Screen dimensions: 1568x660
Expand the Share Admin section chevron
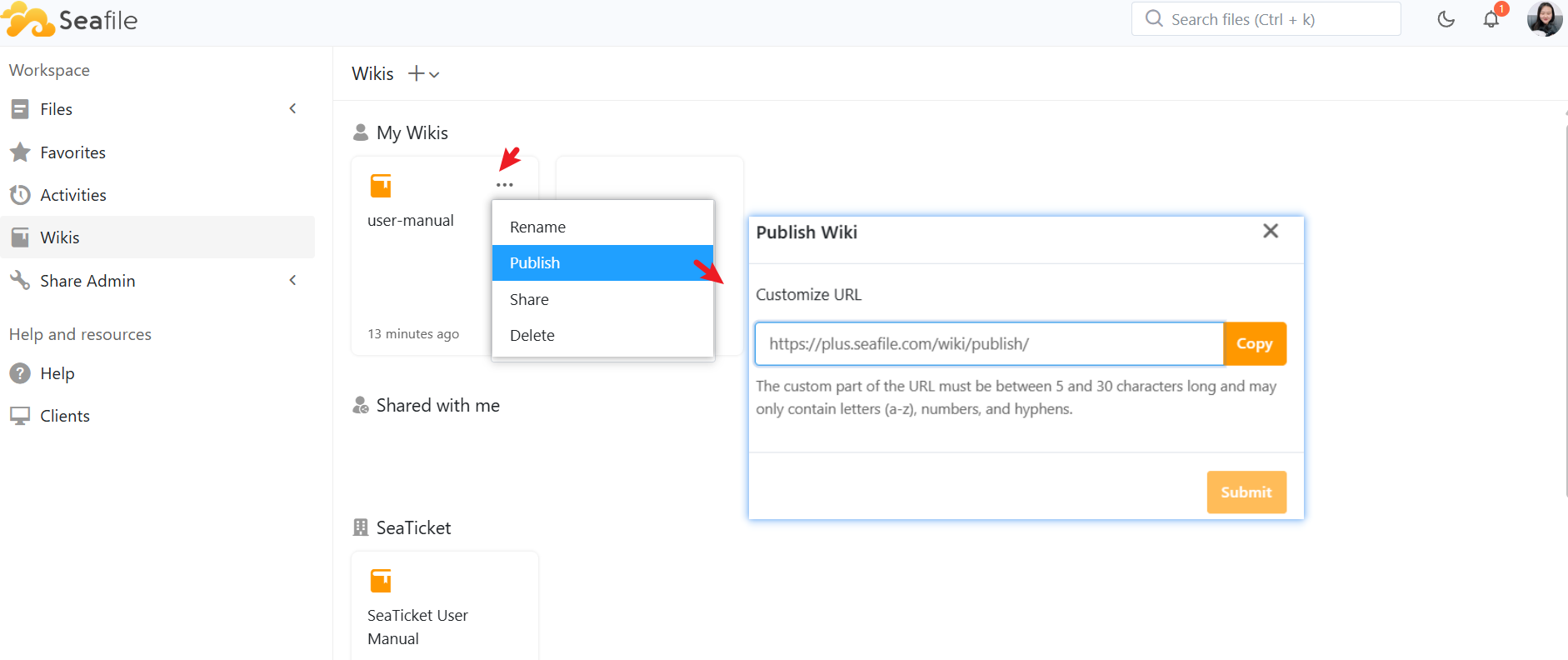point(292,281)
